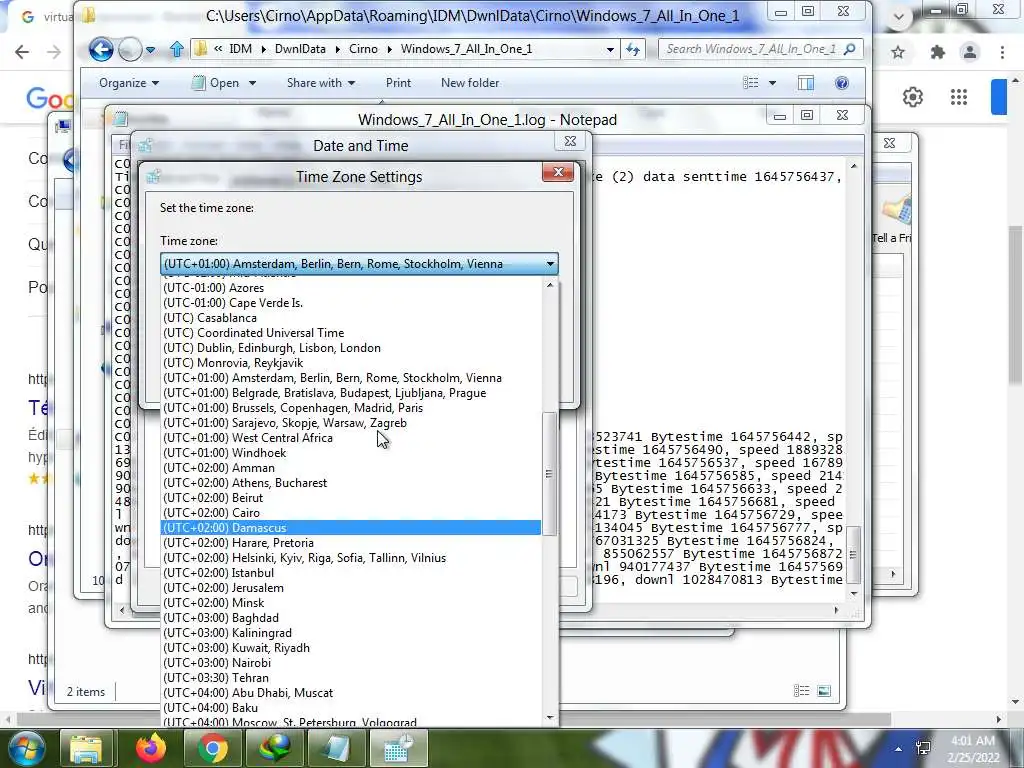The height and width of the screenshot is (768, 1024).
Task: Expand the Explorer address bar history dropdown
Action: [610, 49]
